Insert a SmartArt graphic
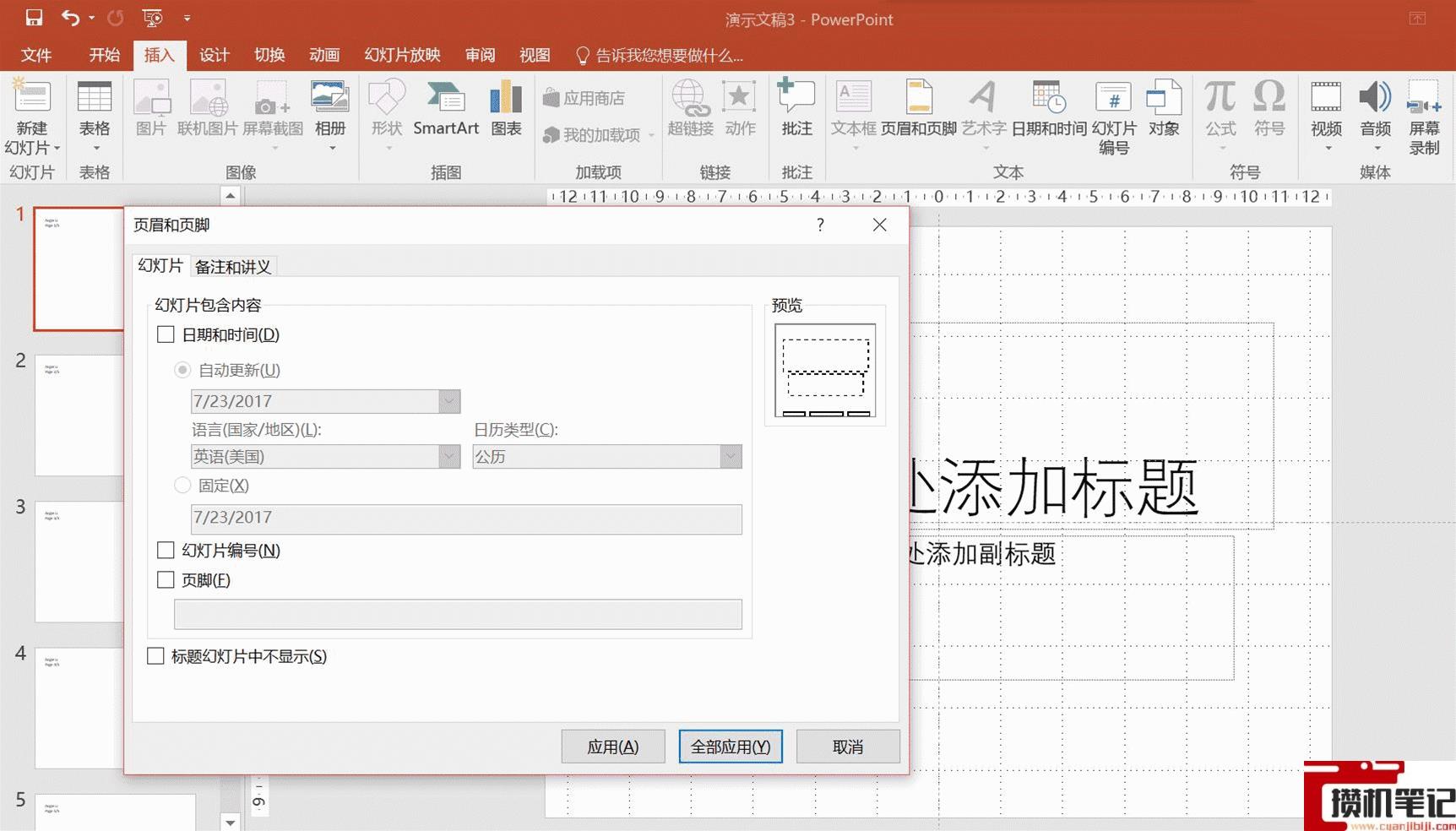 (446, 109)
